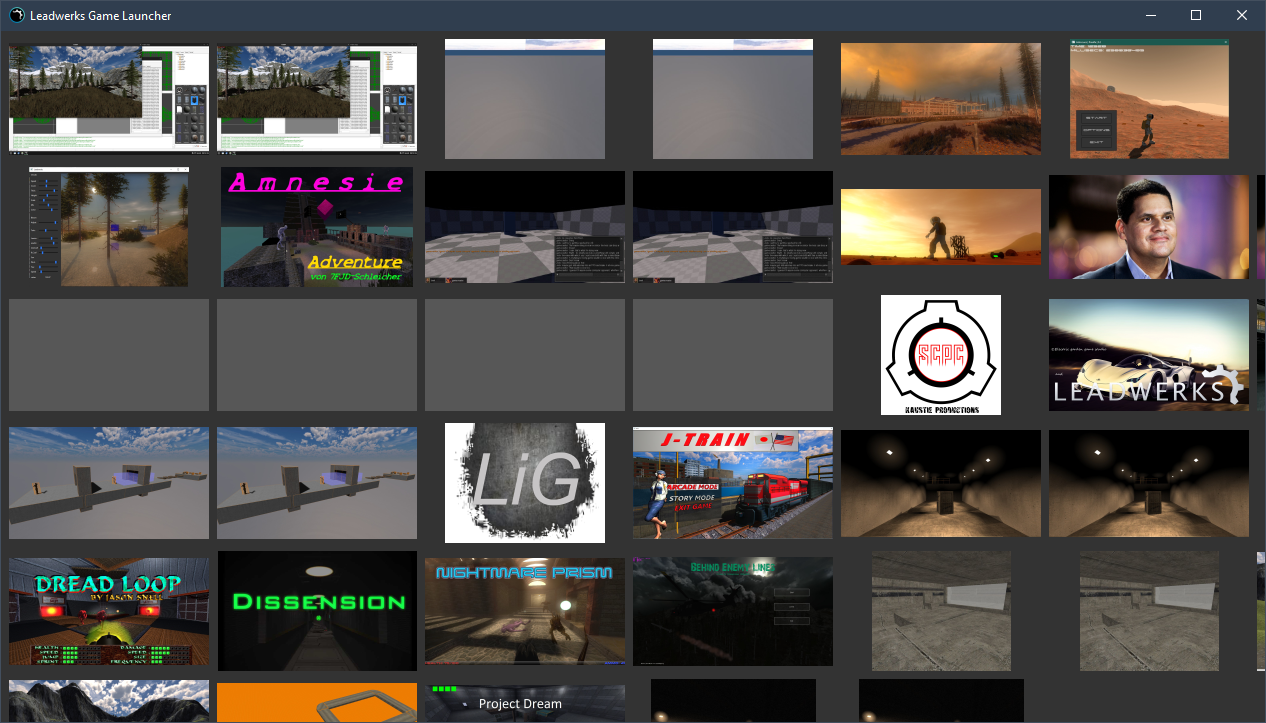Click the LiG logo game tile
Screen dimensions: 1266x723
525,483
